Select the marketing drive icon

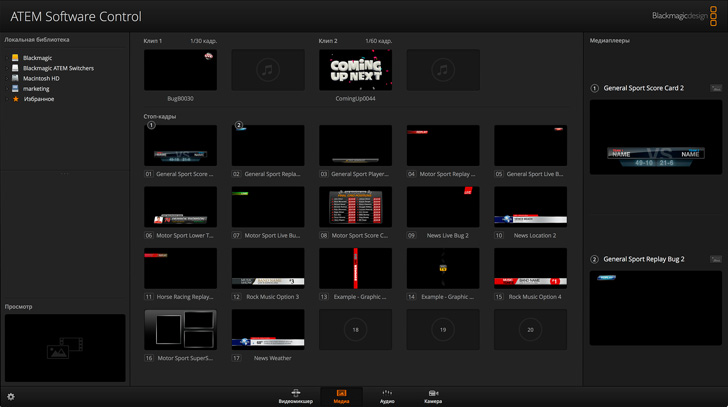[x=15, y=89]
